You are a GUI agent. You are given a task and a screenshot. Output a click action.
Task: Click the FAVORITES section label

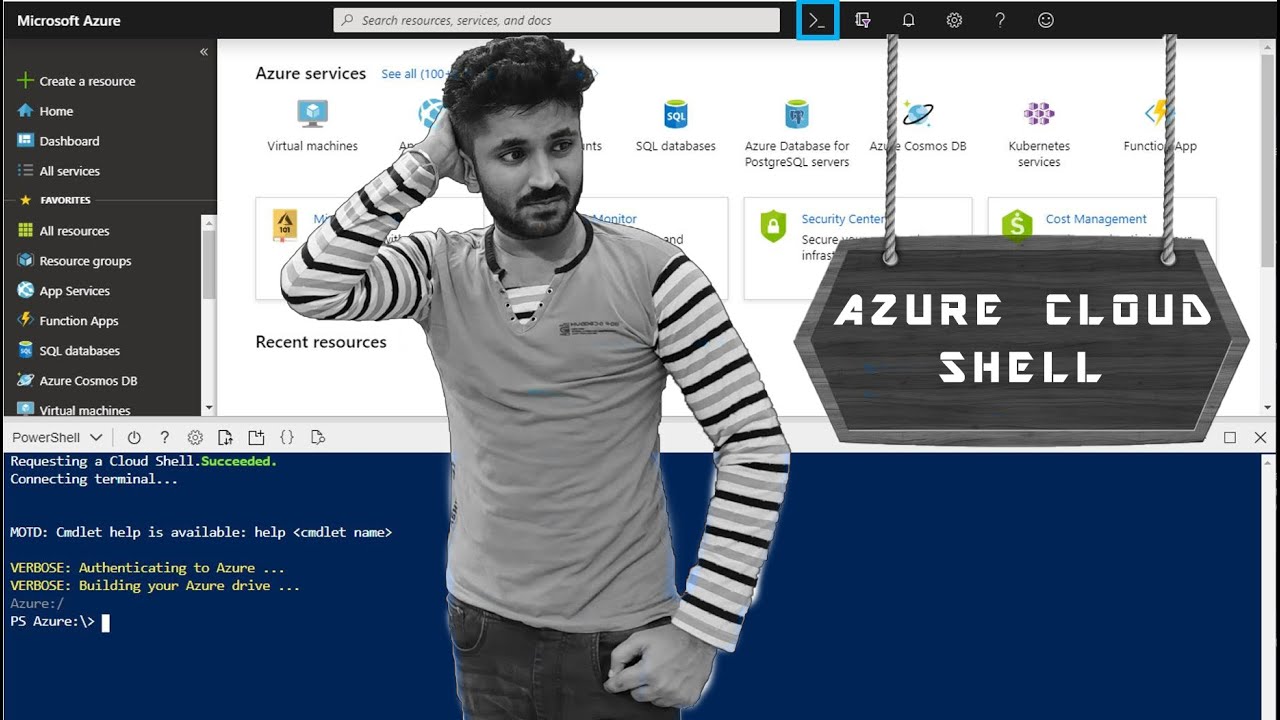click(65, 200)
